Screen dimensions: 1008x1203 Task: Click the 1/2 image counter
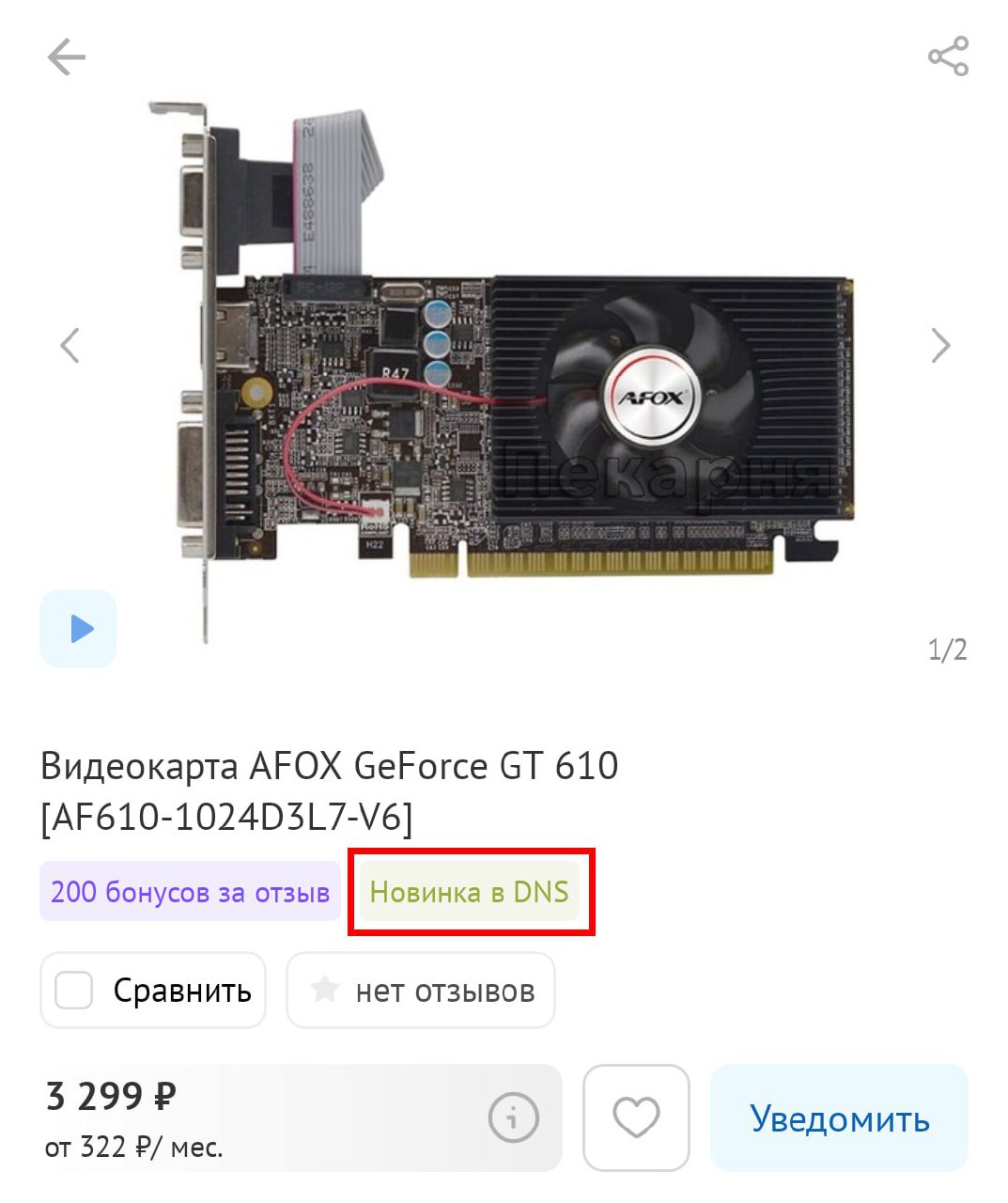point(947,649)
